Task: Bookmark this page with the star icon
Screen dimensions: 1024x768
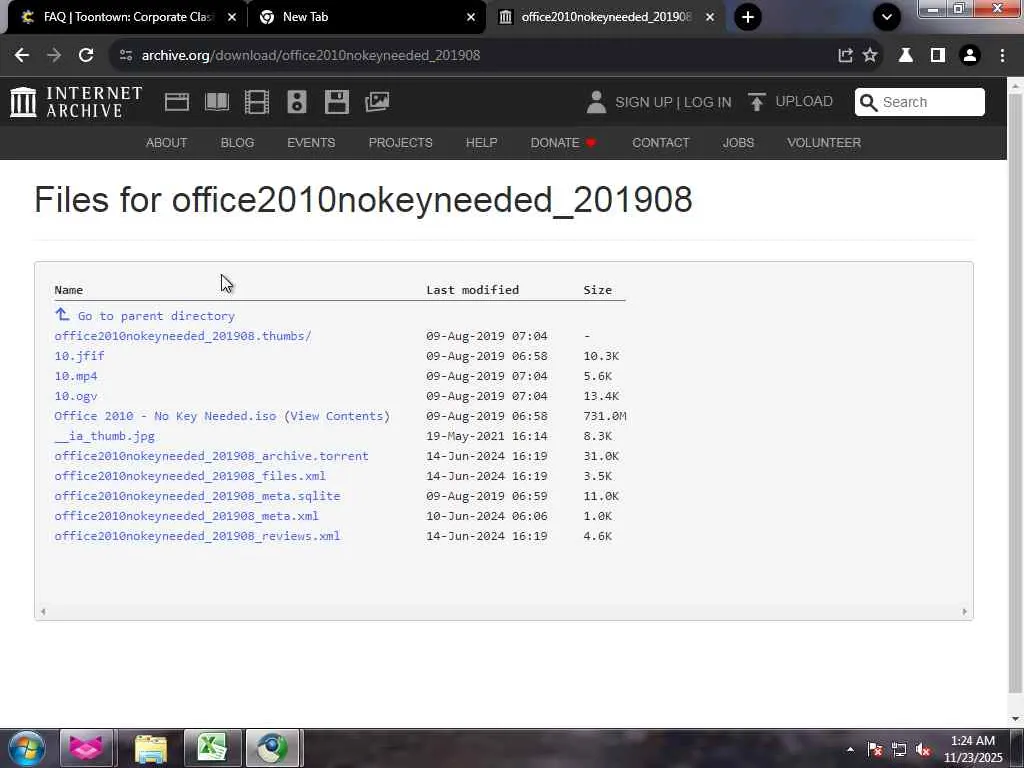Action: (x=870, y=56)
